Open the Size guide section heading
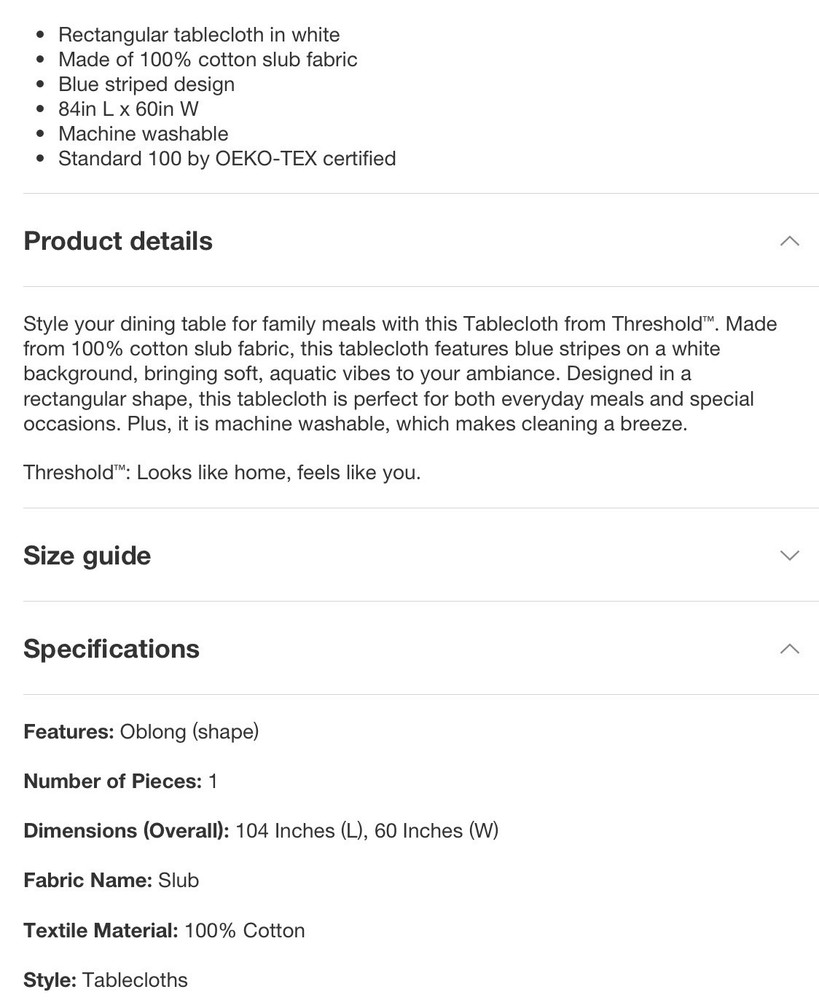The height and width of the screenshot is (1000, 819). (x=87, y=556)
